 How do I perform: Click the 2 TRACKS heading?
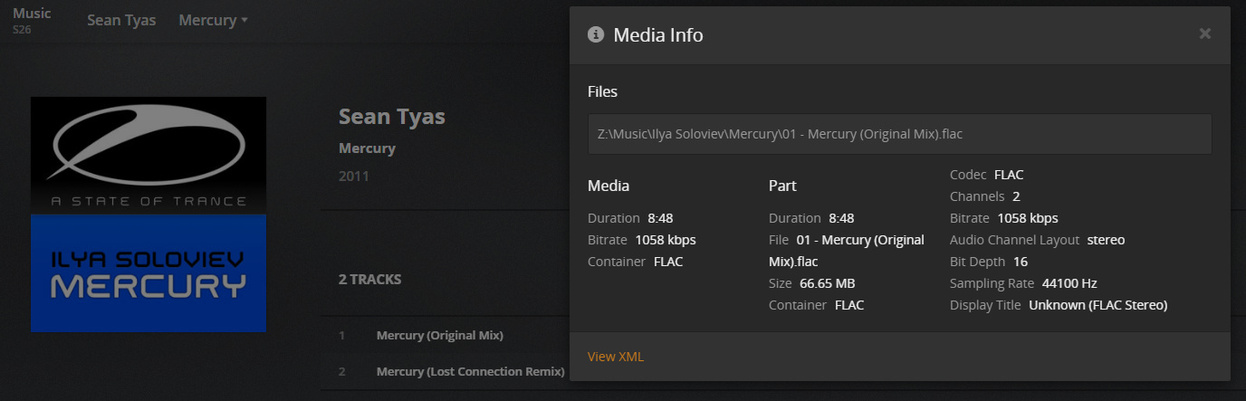click(x=369, y=279)
